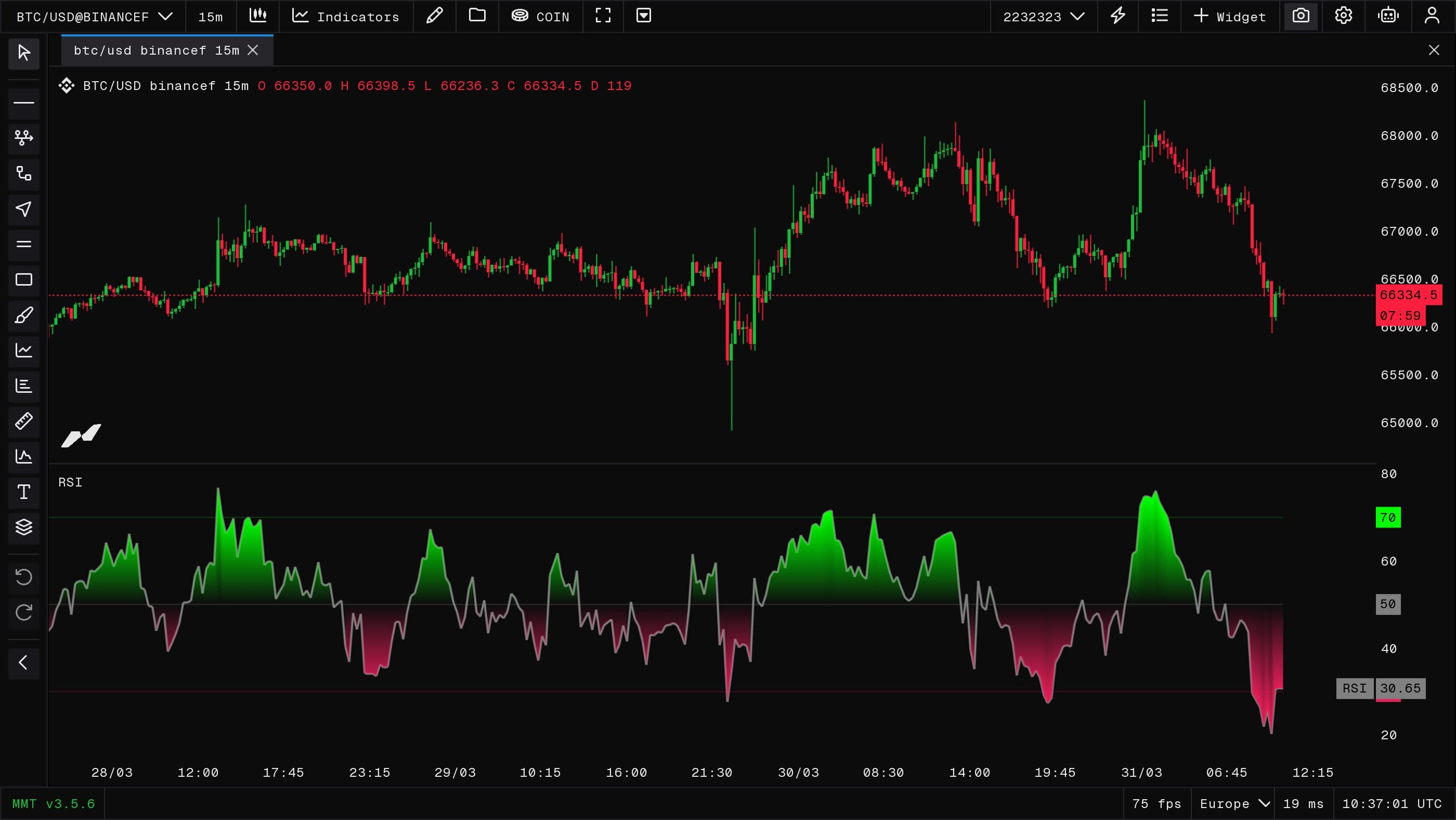Open the settings gear

click(1344, 17)
